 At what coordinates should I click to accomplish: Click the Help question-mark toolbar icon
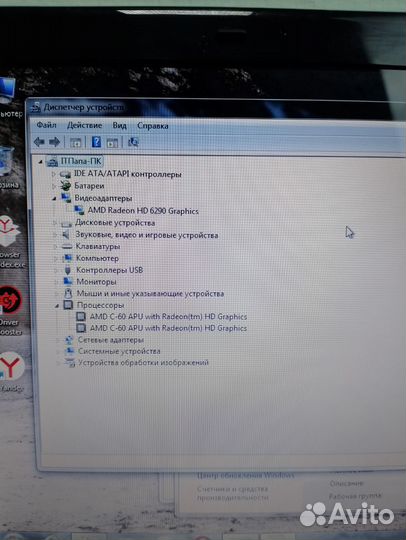point(96,142)
